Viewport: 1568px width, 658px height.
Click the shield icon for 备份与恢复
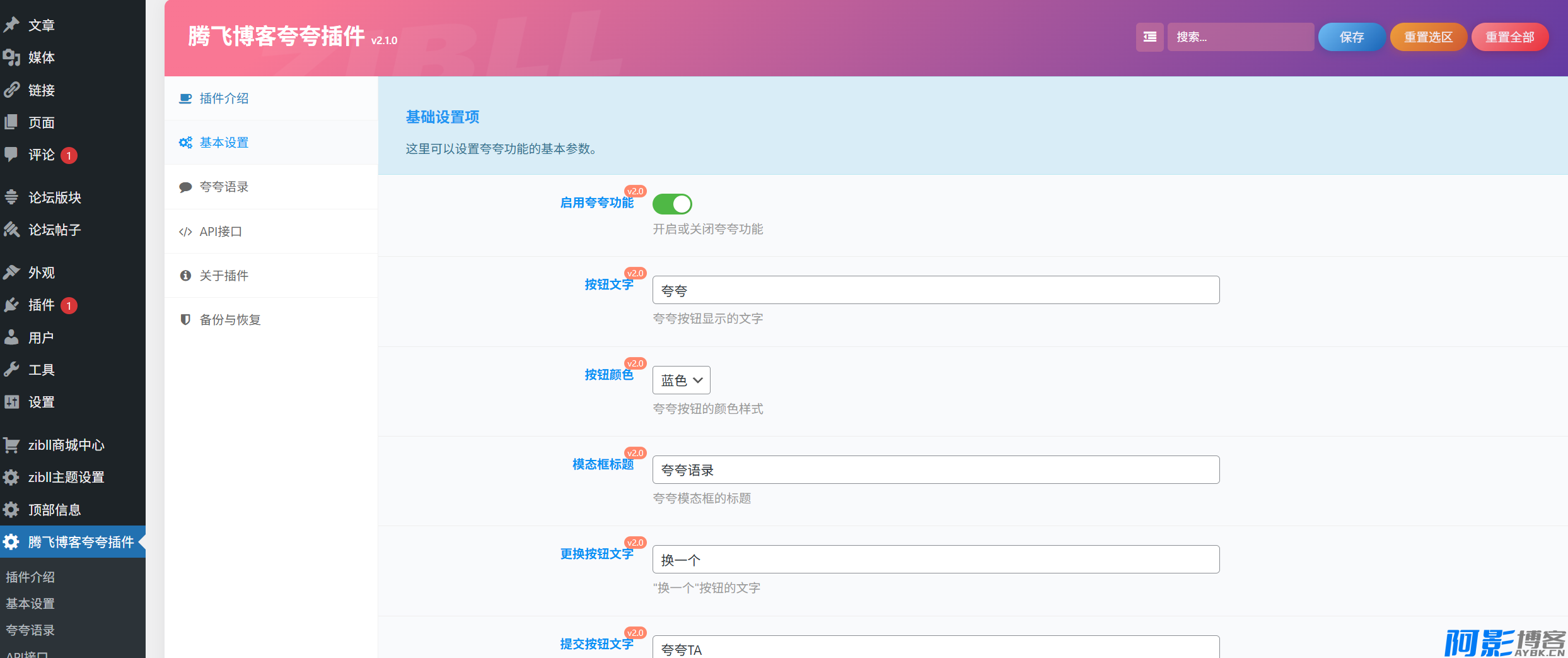[x=185, y=320]
